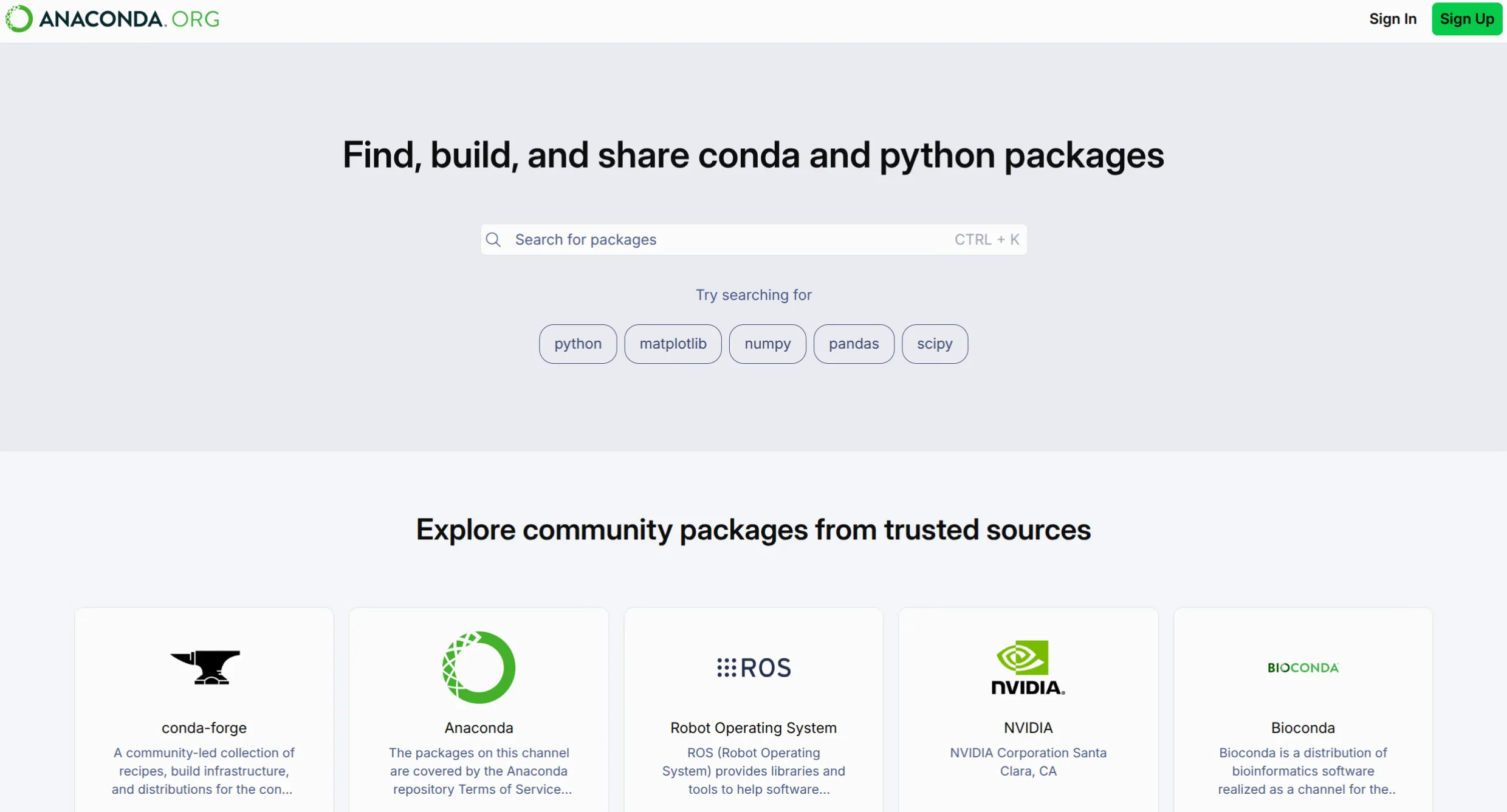Click the Anaconda.org logo in header
The width and height of the screenshot is (1507, 812).
pos(112,19)
